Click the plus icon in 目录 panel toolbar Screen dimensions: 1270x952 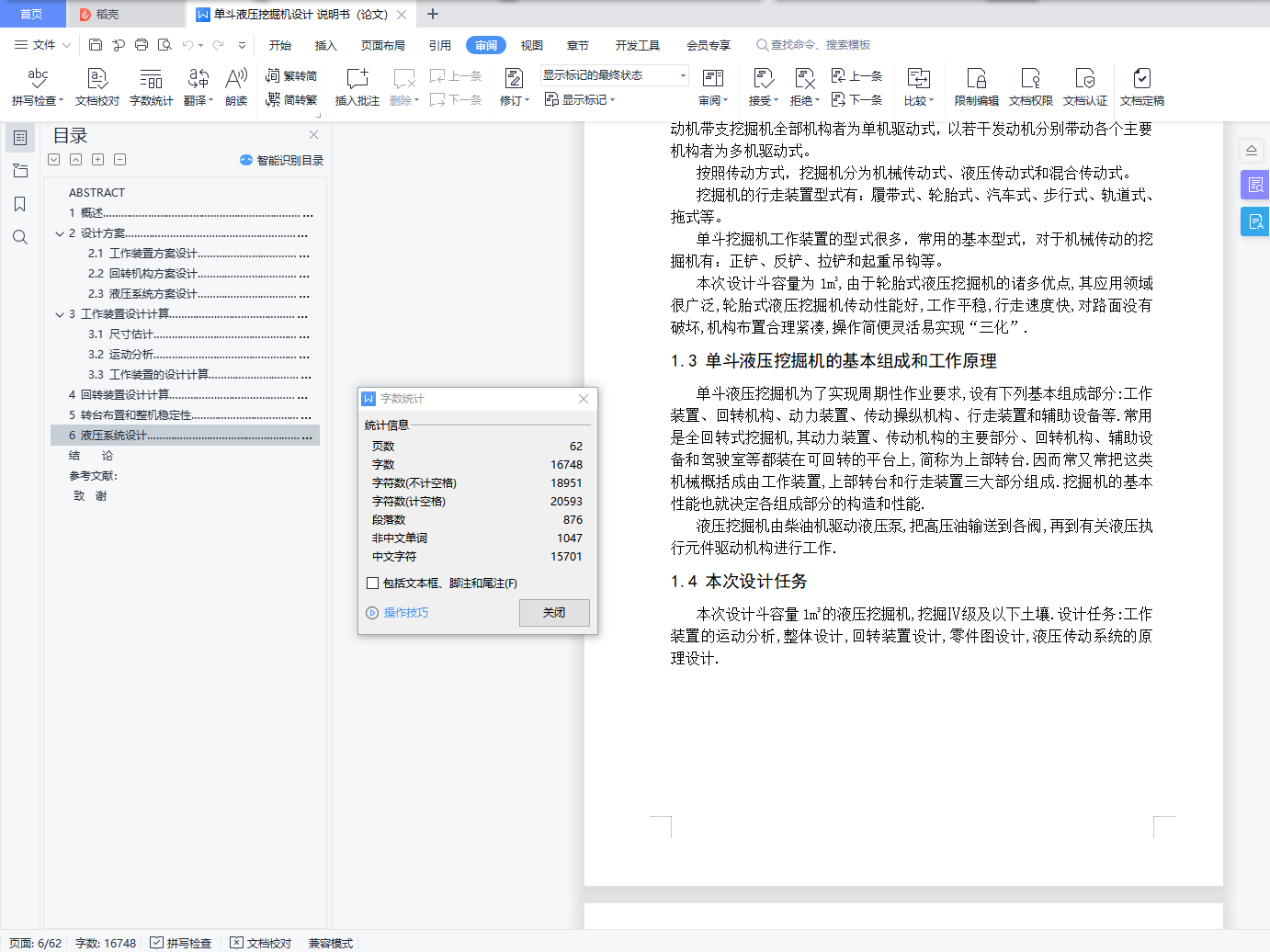tap(98, 160)
